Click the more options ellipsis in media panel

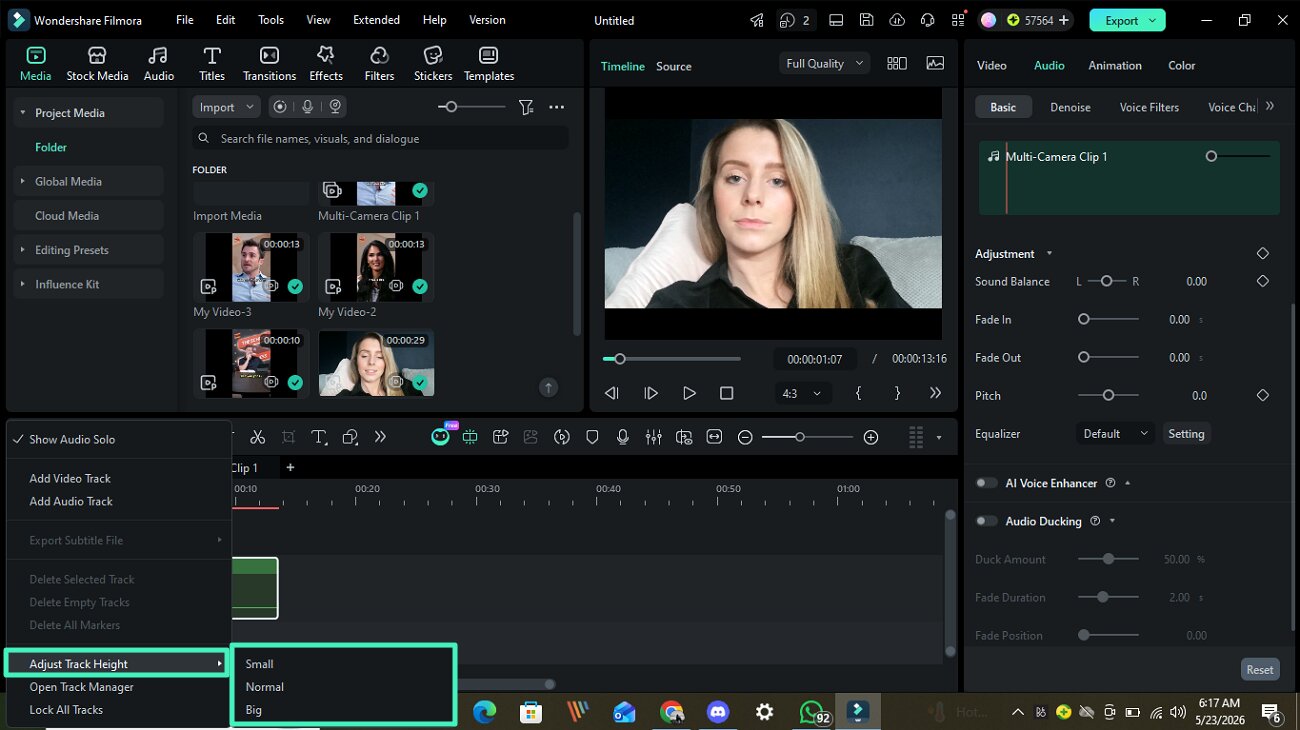[557, 107]
